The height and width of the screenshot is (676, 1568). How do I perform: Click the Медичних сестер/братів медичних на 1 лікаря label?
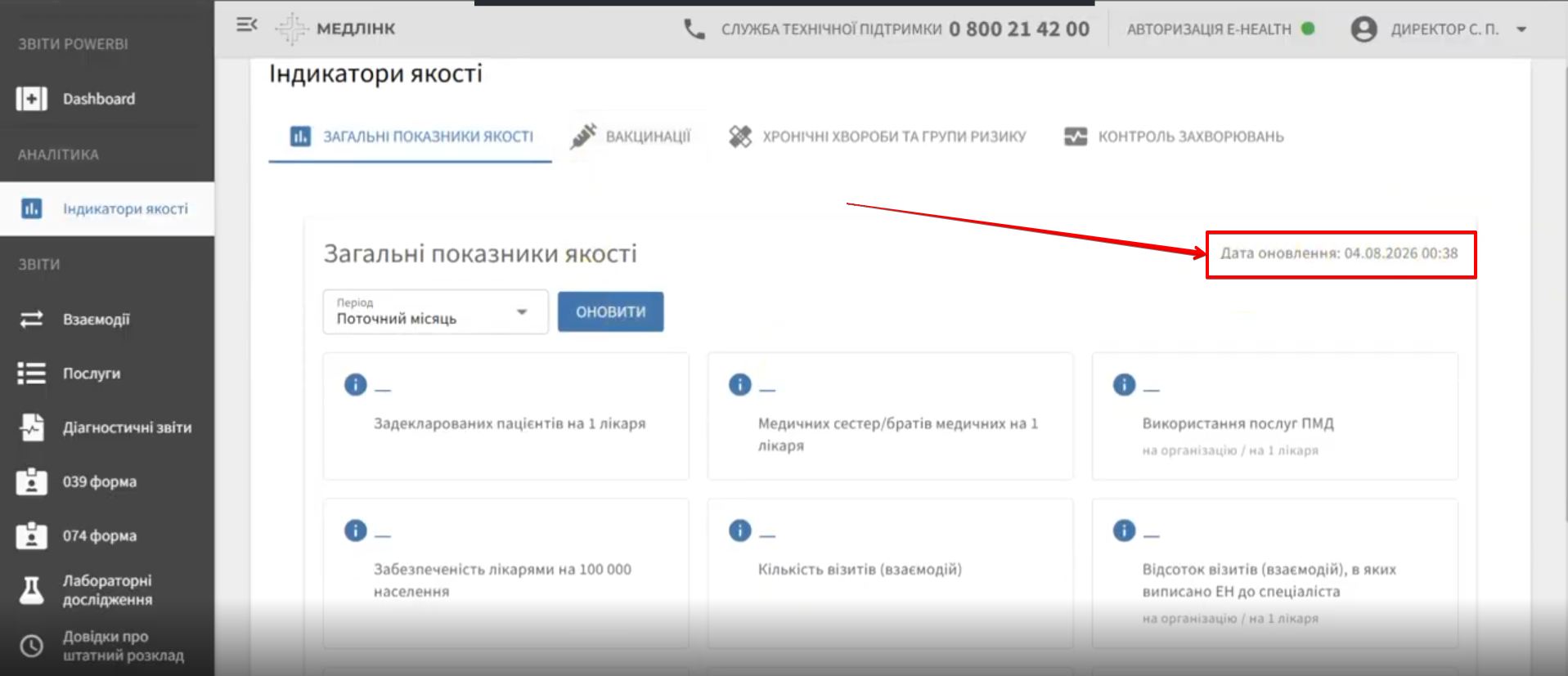pos(897,434)
